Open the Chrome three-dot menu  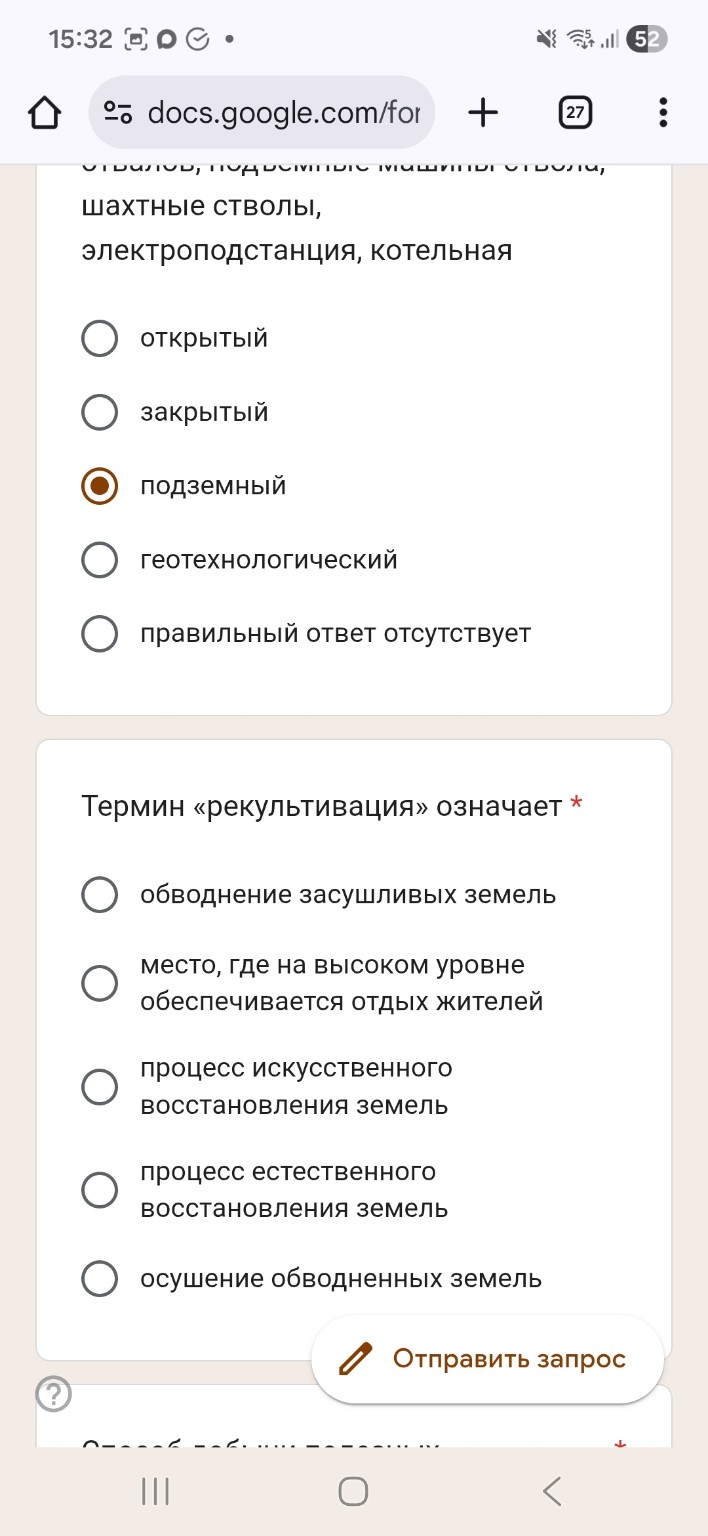(662, 112)
